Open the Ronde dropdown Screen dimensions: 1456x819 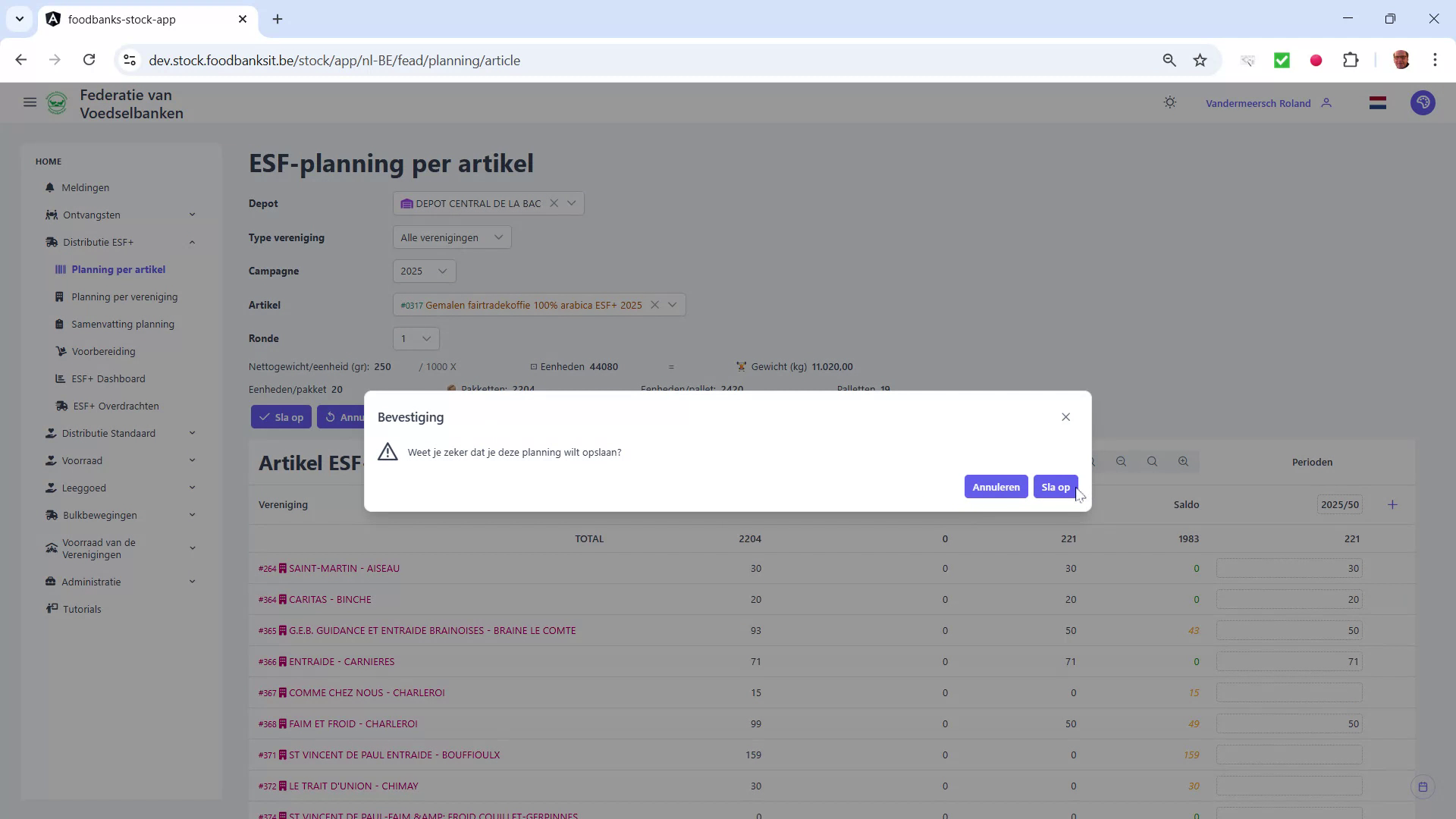pyautogui.click(x=414, y=338)
